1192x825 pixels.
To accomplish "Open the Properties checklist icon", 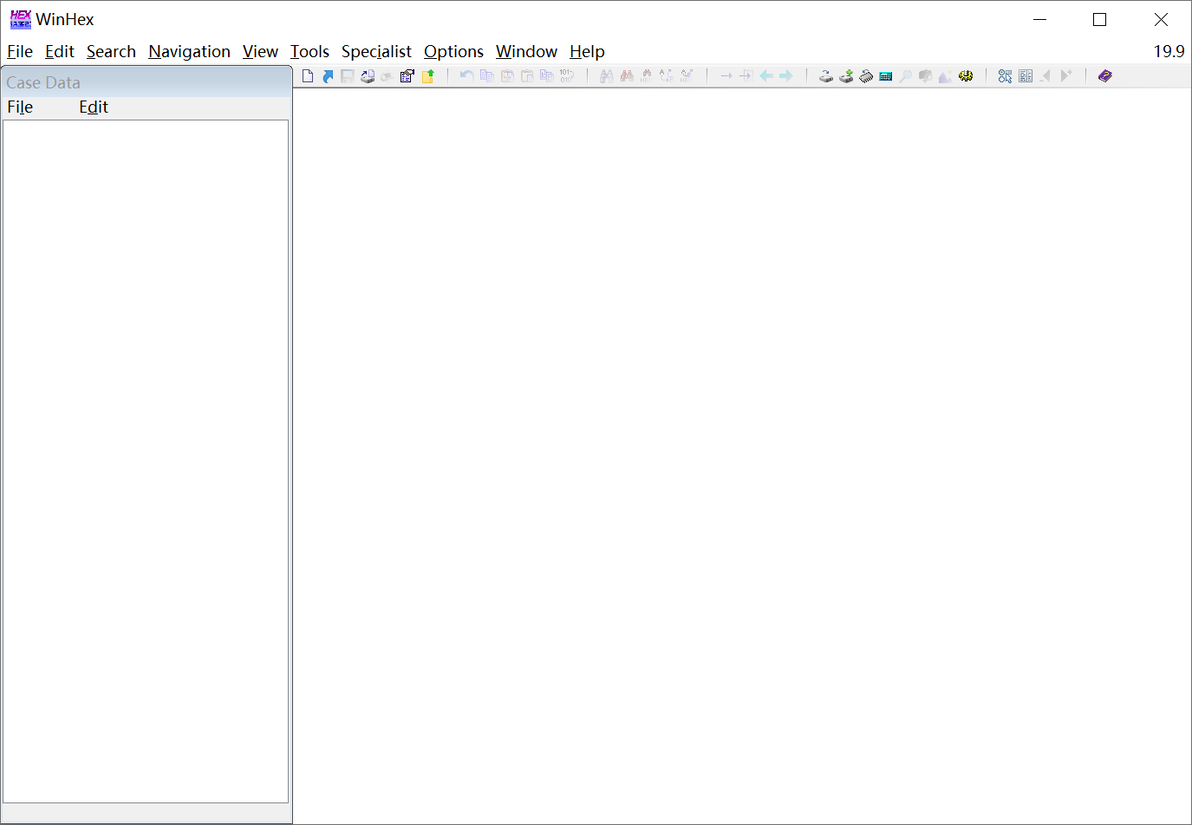I will 407,76.
